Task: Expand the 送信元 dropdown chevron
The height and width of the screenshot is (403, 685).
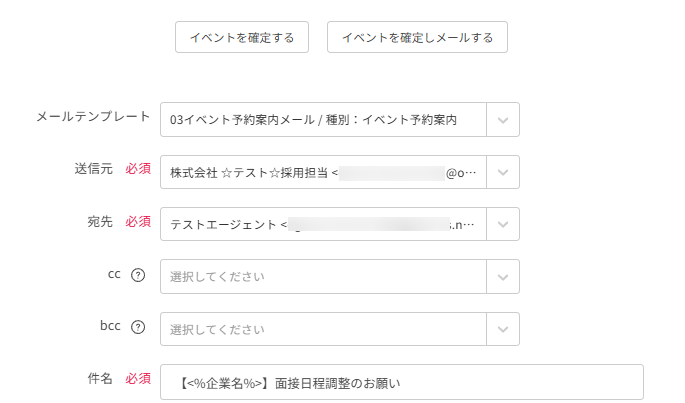Action: point(503,172)
